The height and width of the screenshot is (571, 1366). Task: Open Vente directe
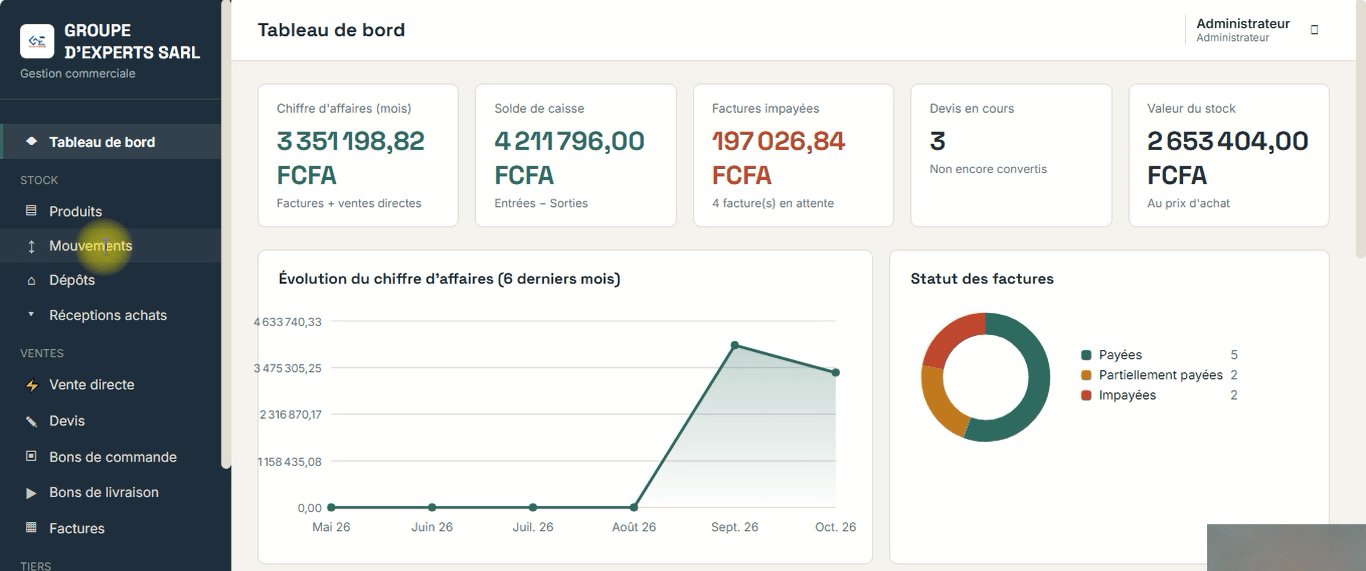pos(110,385)
